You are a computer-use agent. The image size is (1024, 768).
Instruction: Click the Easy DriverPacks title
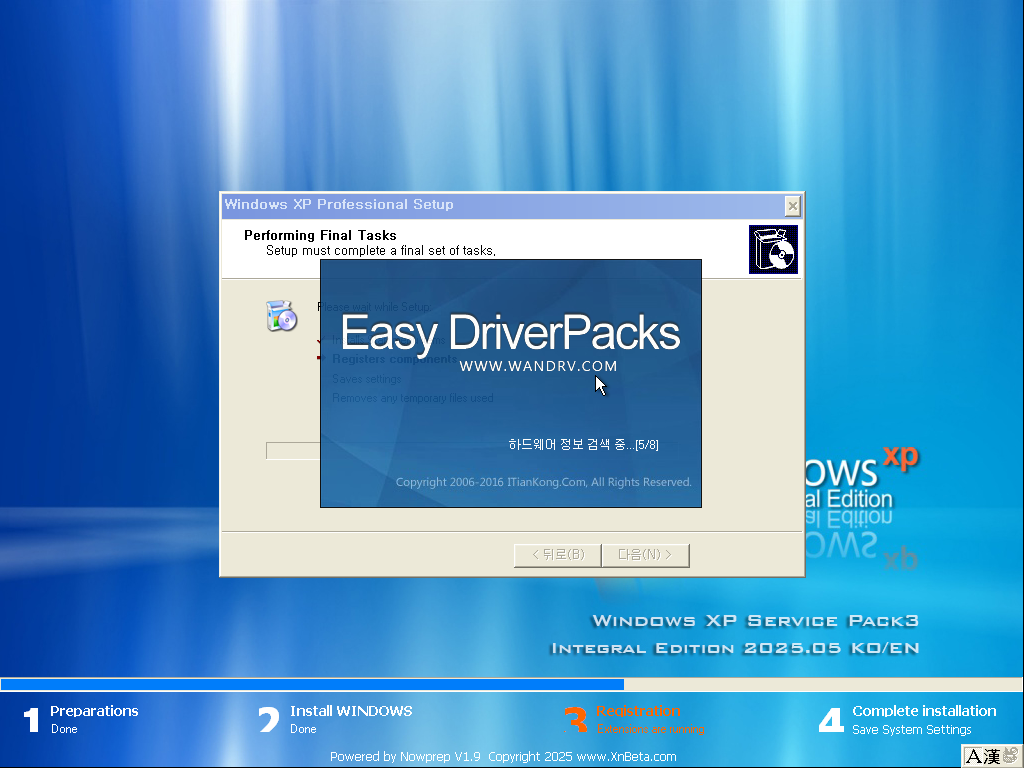(510, 333)
